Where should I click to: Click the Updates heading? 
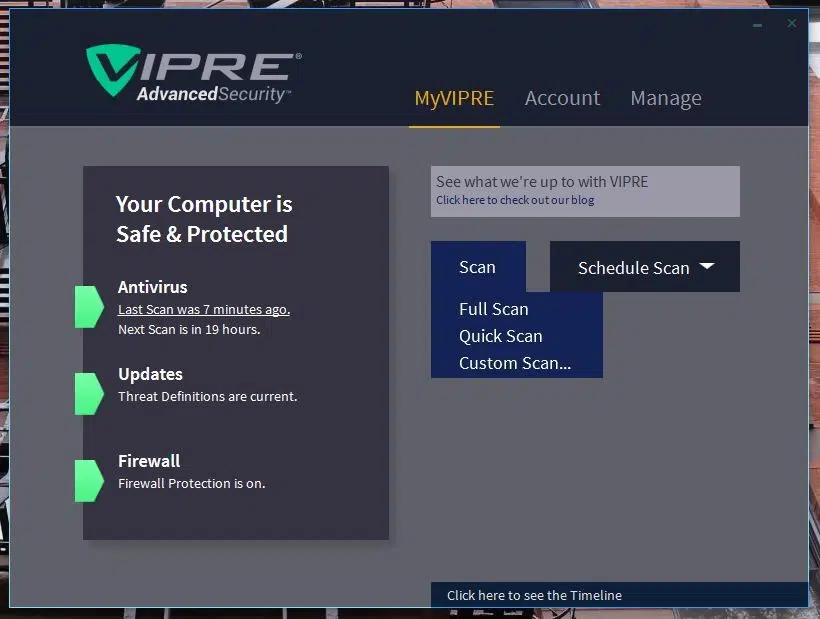click(150, 374)
